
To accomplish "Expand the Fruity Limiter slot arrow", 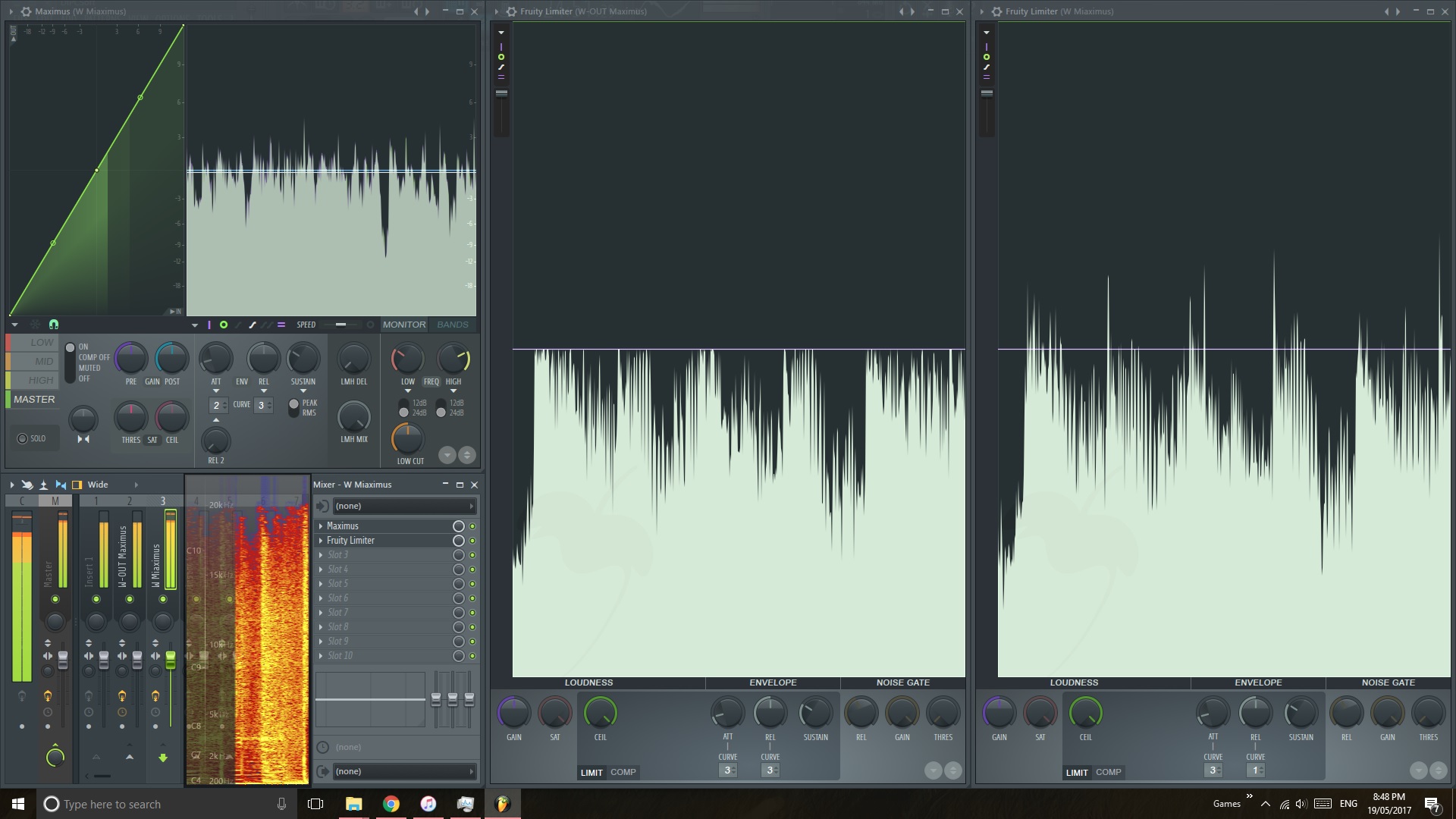I will pyautogui.click(x=321, y=541).
